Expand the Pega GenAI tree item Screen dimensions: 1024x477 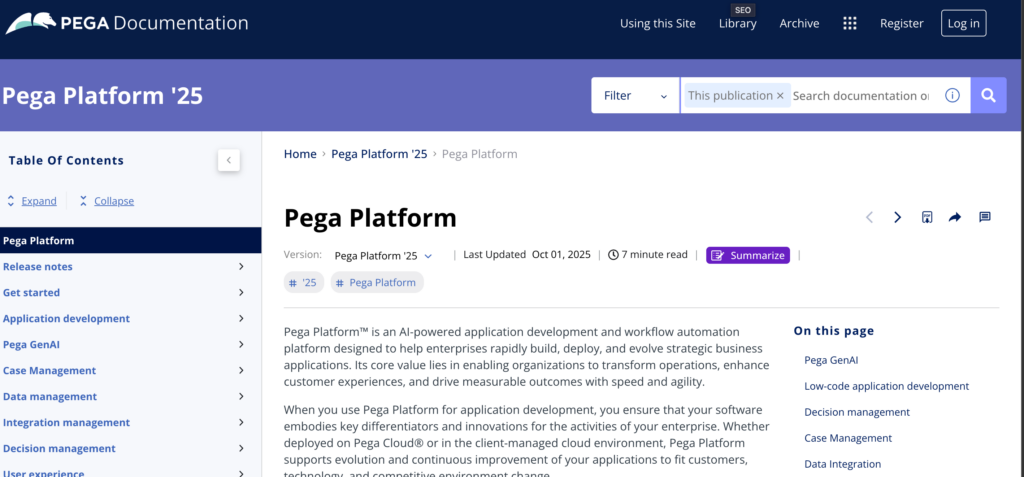241,345
